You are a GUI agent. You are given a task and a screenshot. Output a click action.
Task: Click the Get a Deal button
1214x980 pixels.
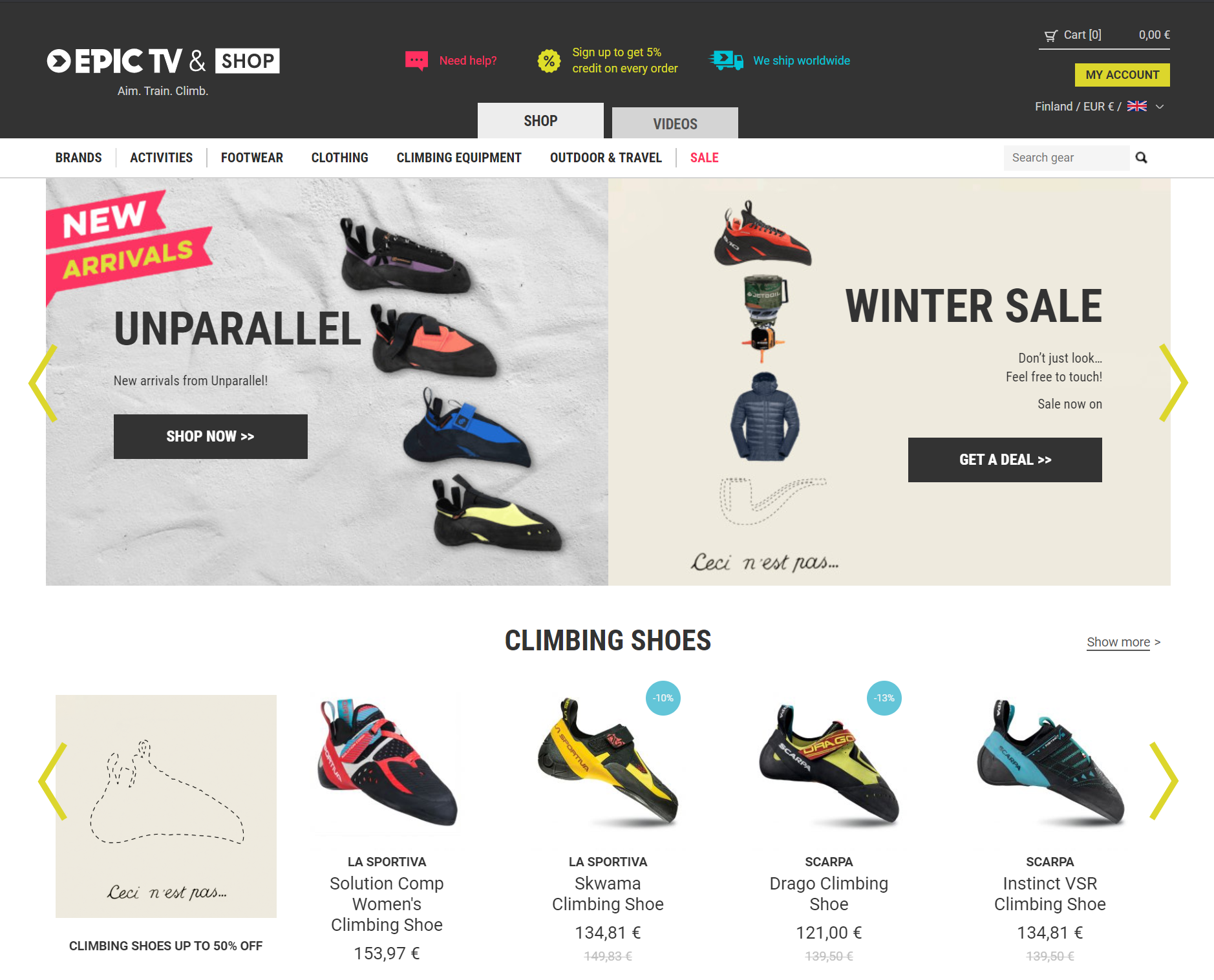click(x=1005, y=460)
